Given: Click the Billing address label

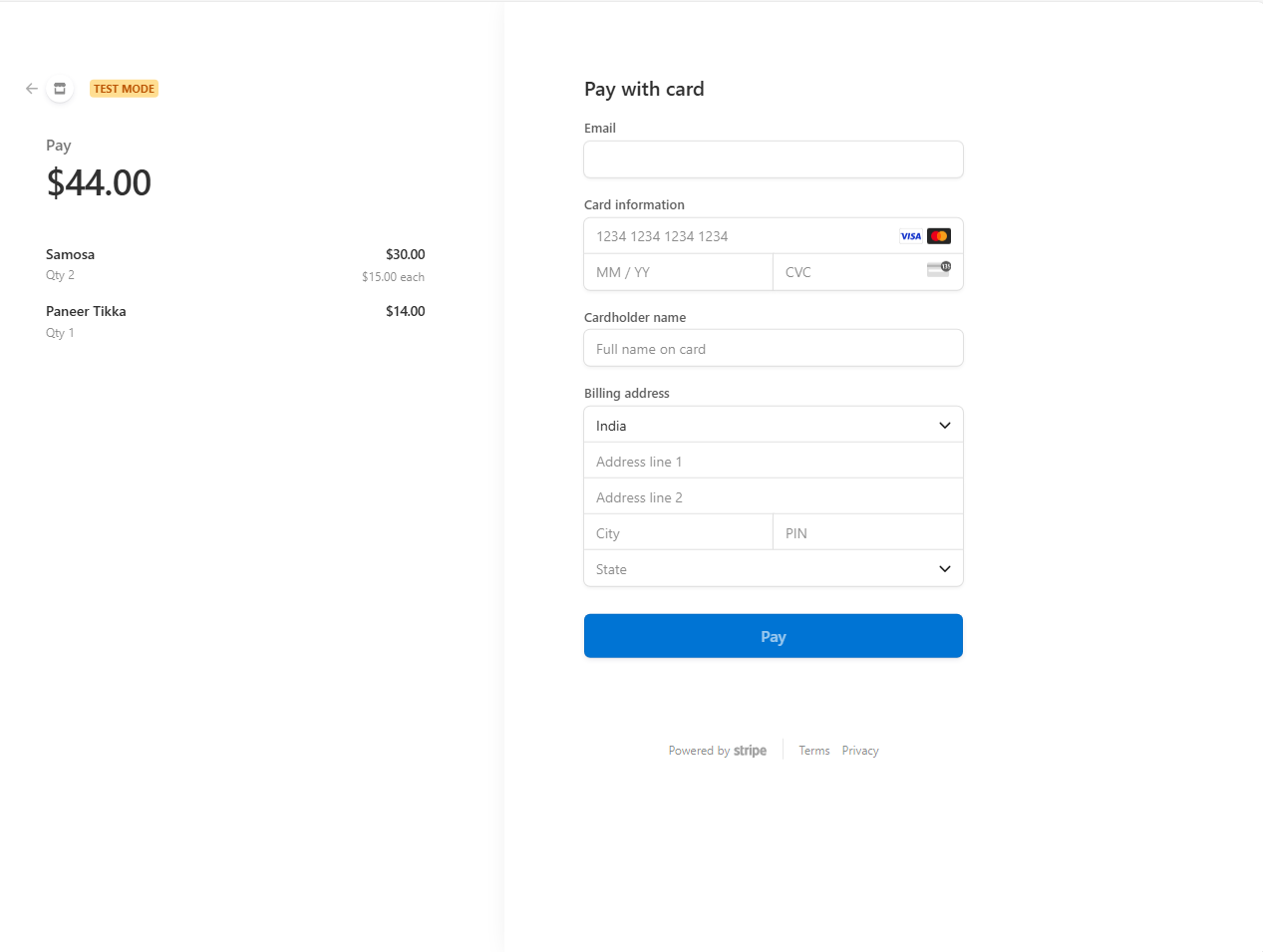Looking at the screenshot, I should coord(627,393).
